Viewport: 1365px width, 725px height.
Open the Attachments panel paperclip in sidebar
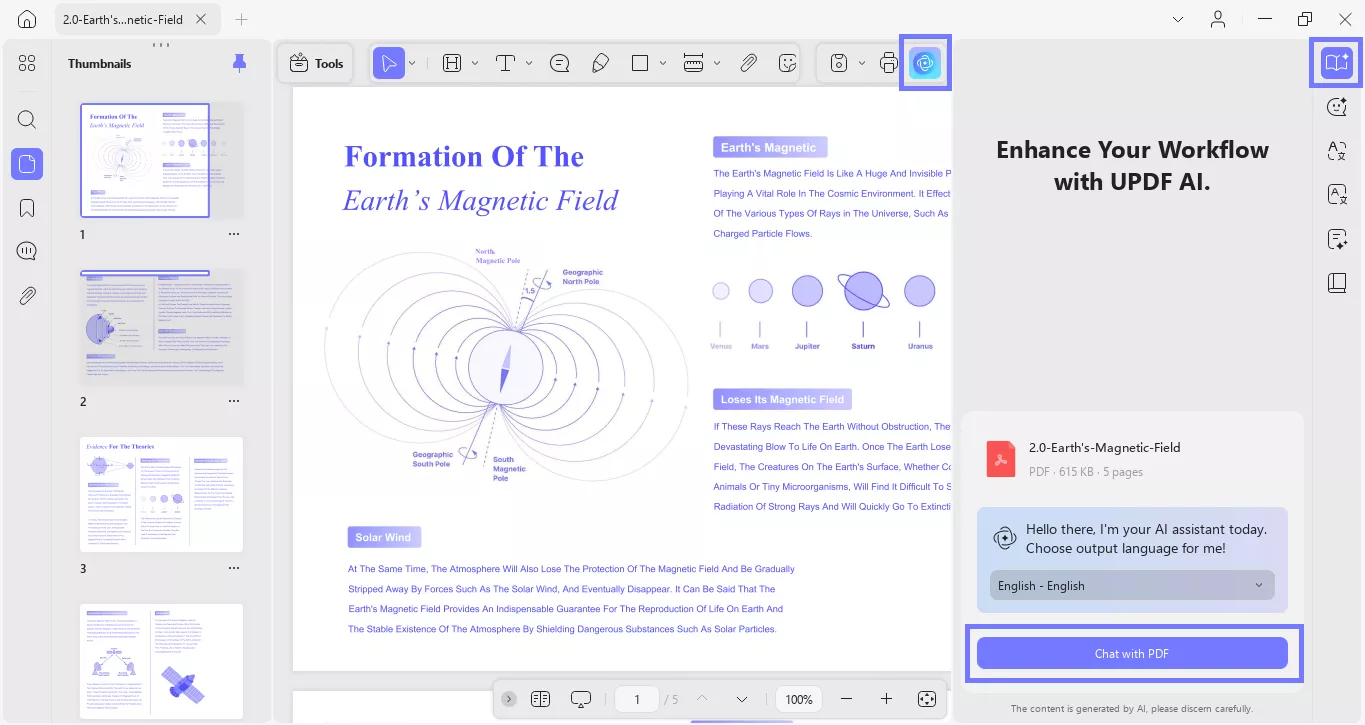(27, 296)
